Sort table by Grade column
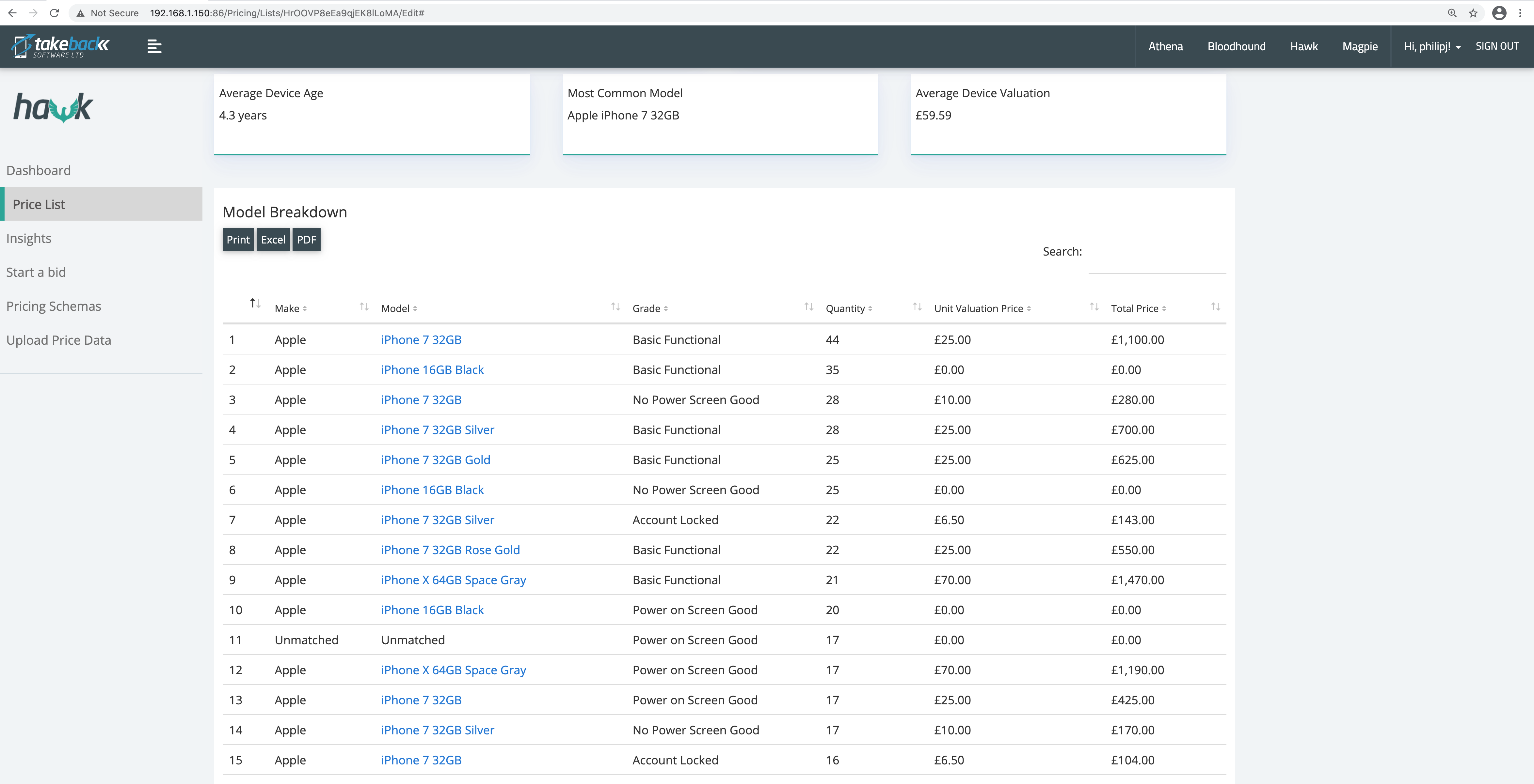This screenshot has width=1534, height=784. click(x=650, y=308)
